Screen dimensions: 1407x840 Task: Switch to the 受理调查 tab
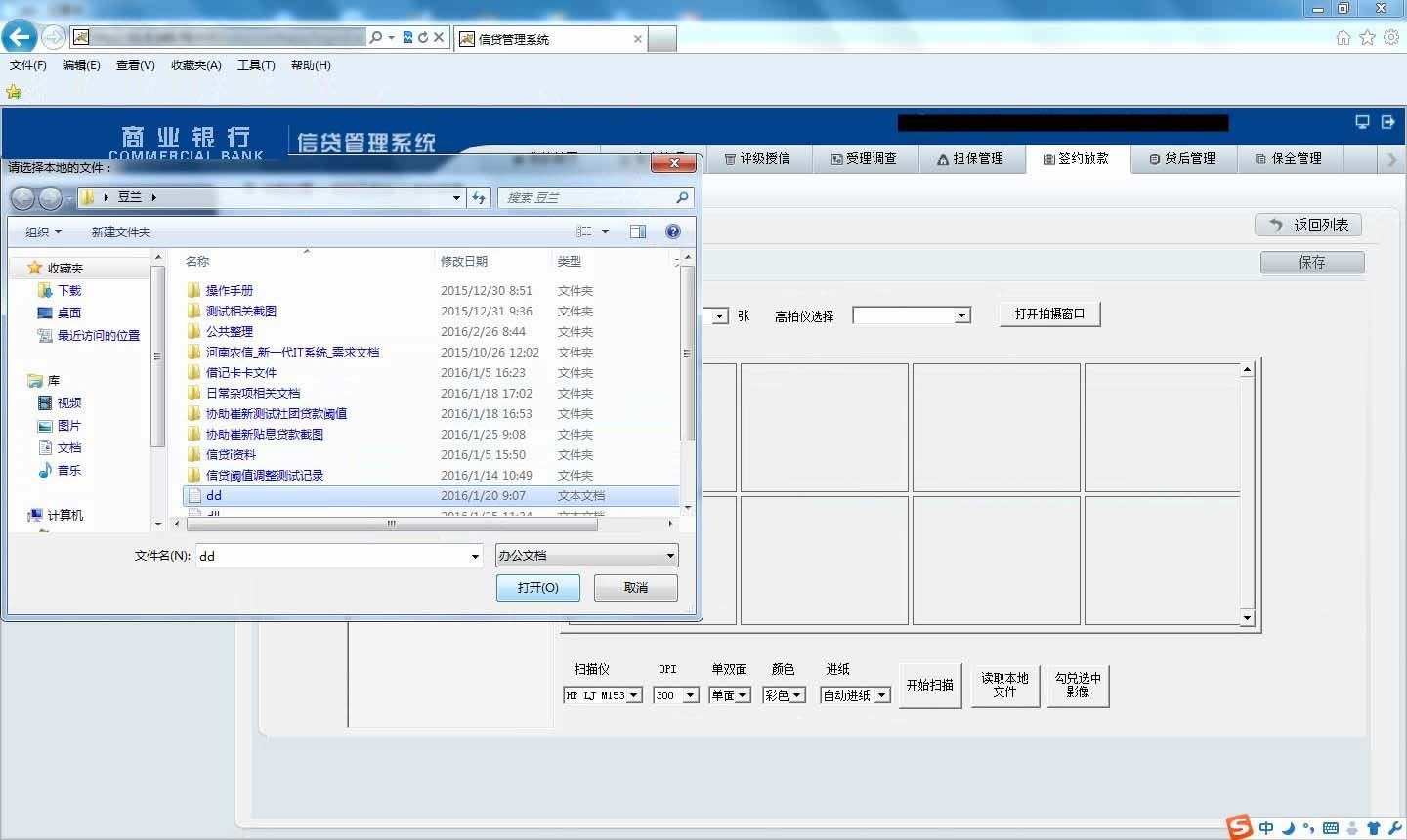click(x=865, y=159)
